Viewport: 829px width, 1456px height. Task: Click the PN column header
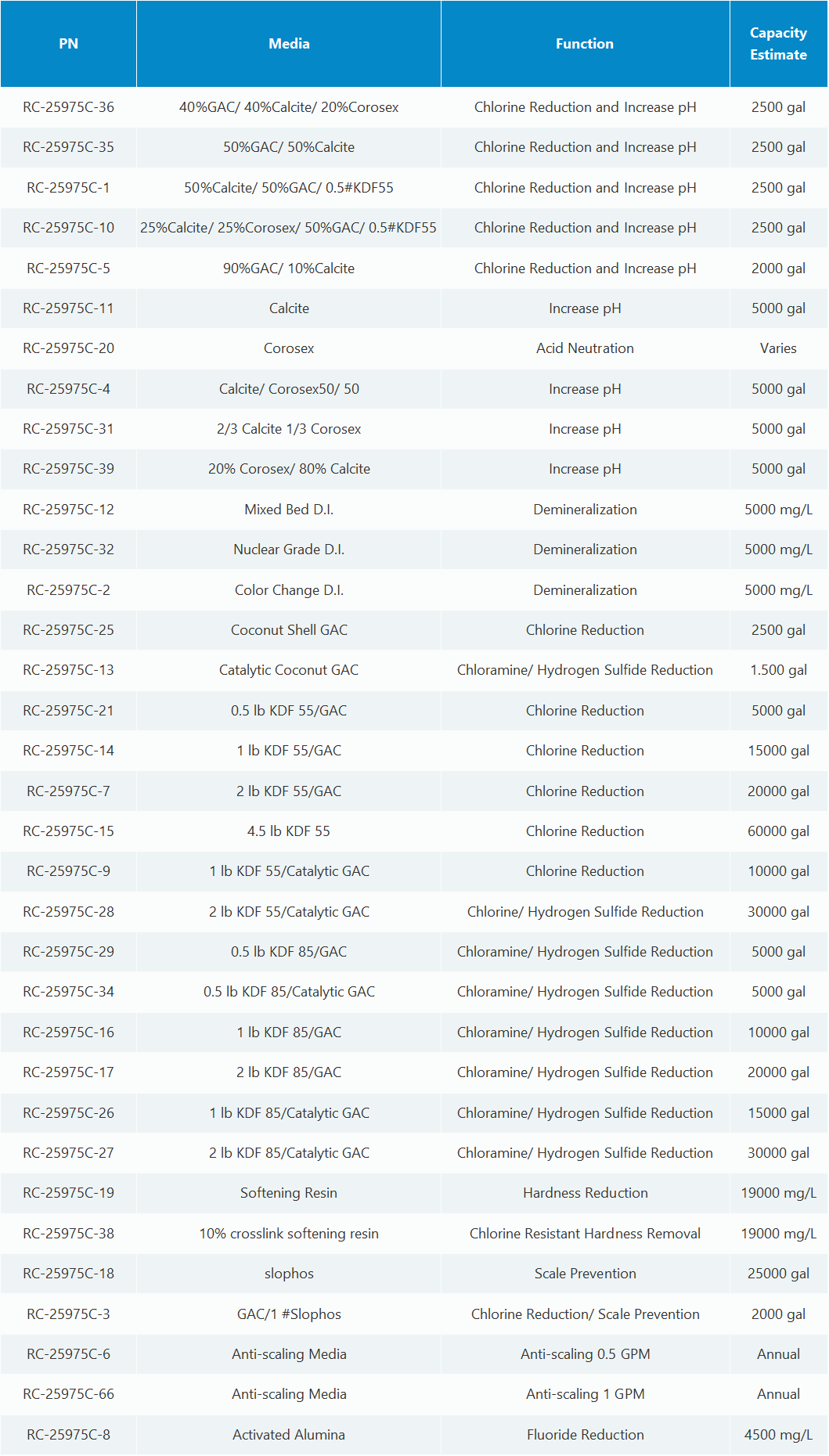[68, 44]
